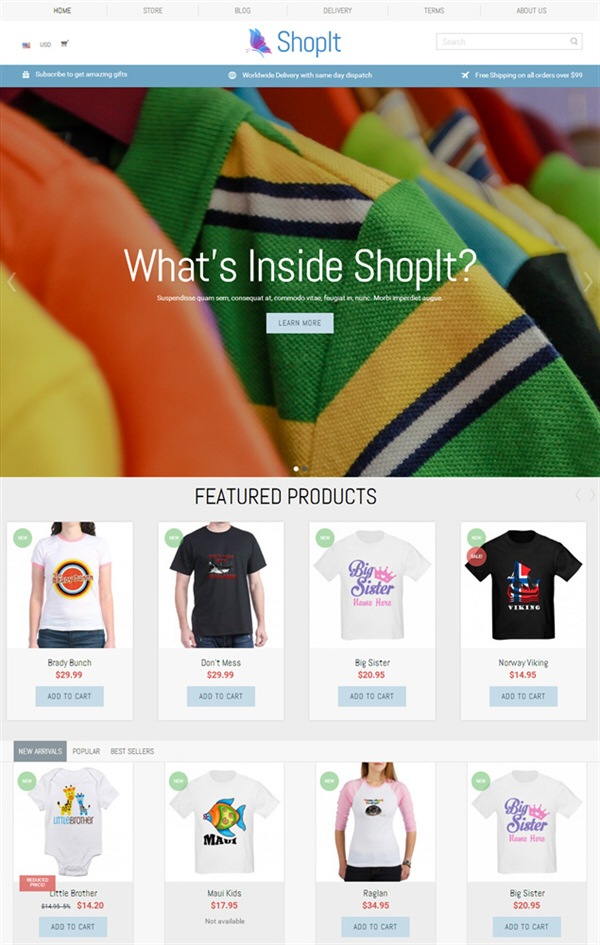Click the Norway Viking shirt thumbnail
The image size is (600, 945).
pyautogui.click(x=523, y=585)
